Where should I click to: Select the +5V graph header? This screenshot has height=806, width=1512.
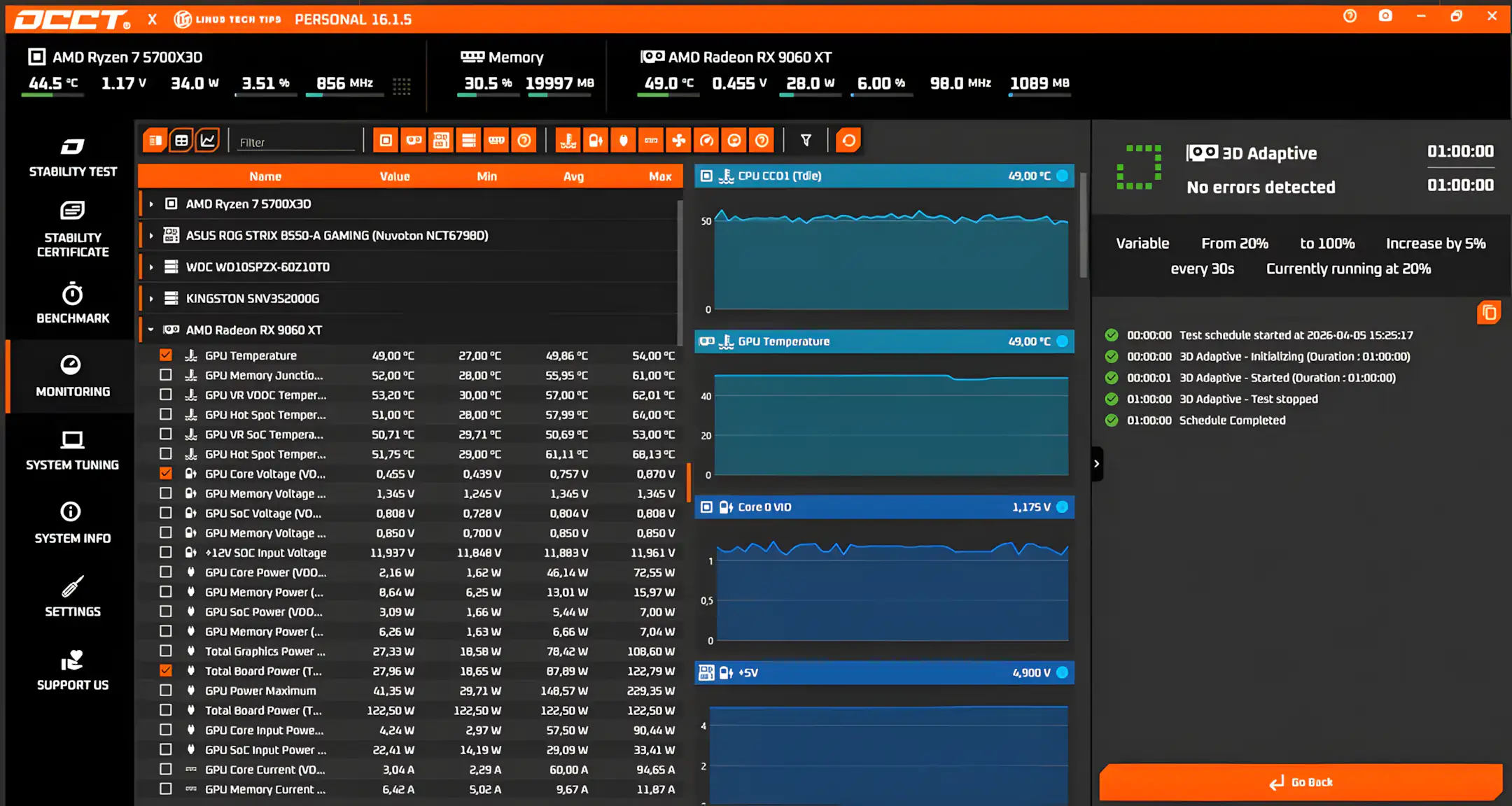pyautogui.click(x=884, y=672)
